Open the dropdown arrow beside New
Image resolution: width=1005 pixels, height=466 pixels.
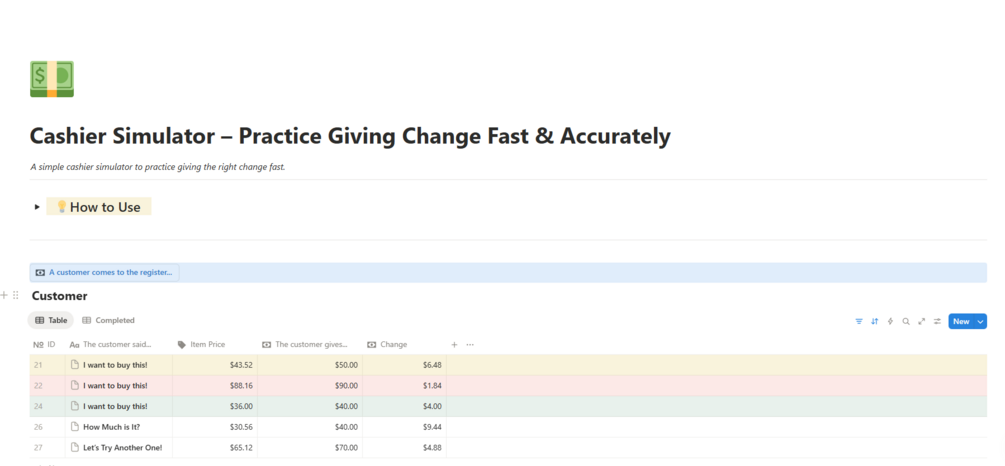[x=980, y=321]
